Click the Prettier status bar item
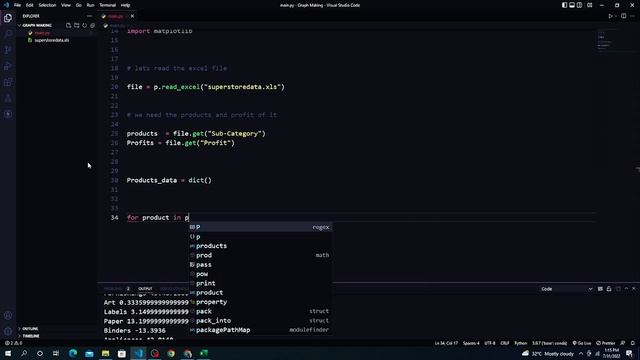 [x=606, y=343]
